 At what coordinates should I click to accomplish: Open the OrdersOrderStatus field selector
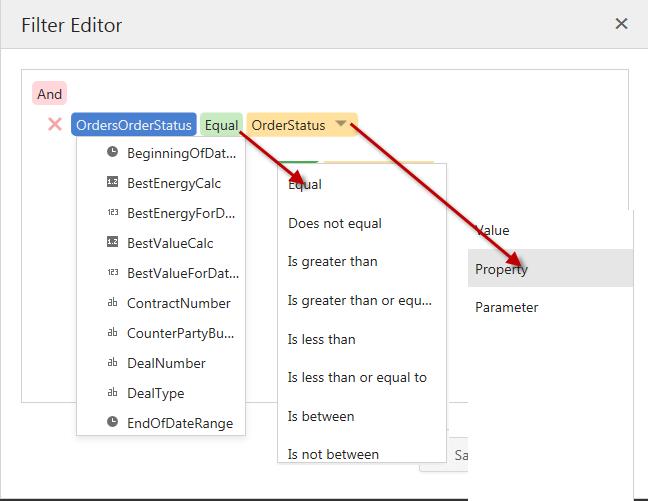pos(133,125)
